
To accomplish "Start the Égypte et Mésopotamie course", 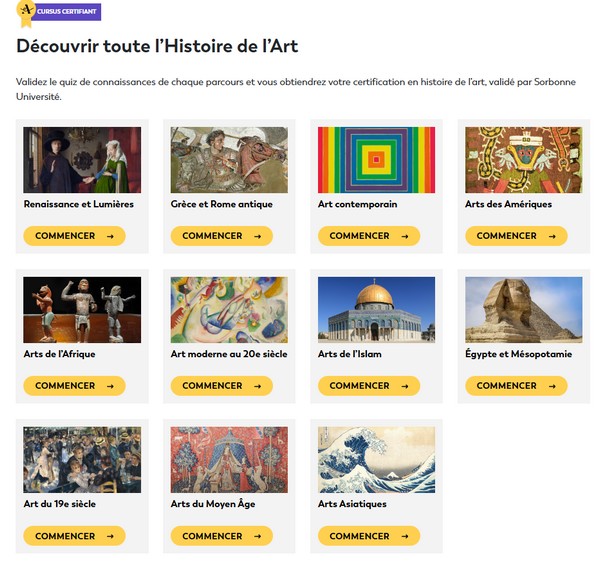I will click(516, 386).
